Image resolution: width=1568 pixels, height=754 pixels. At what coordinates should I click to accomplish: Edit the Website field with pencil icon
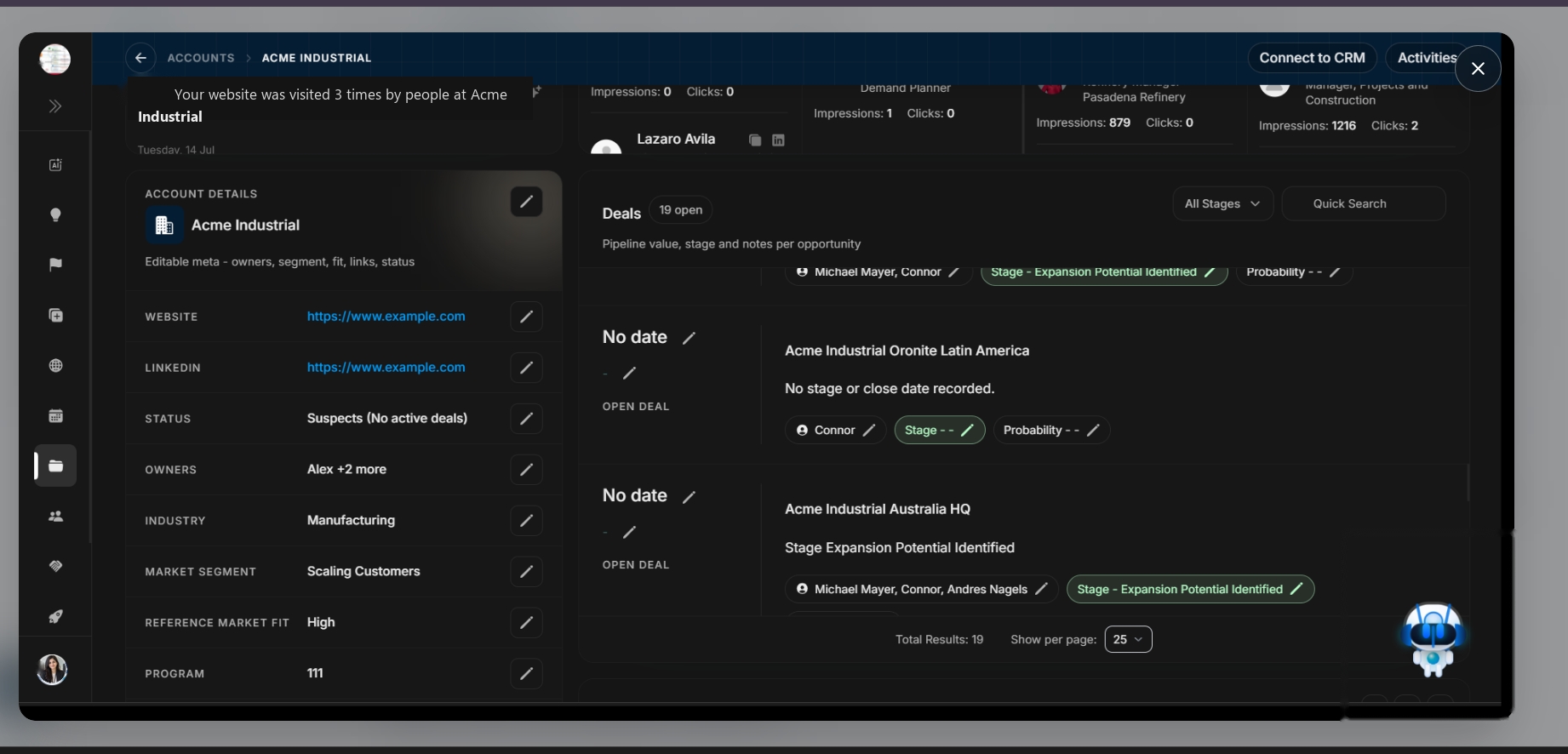tap(527, 317)
